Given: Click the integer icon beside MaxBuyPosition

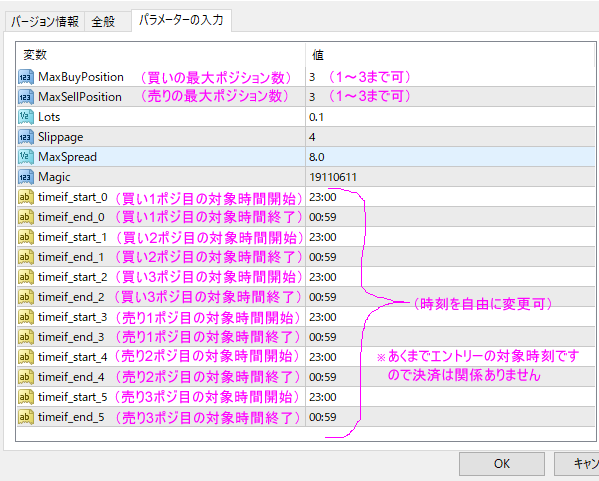Looking at the screenshot, I should click(x=26, y=77).
